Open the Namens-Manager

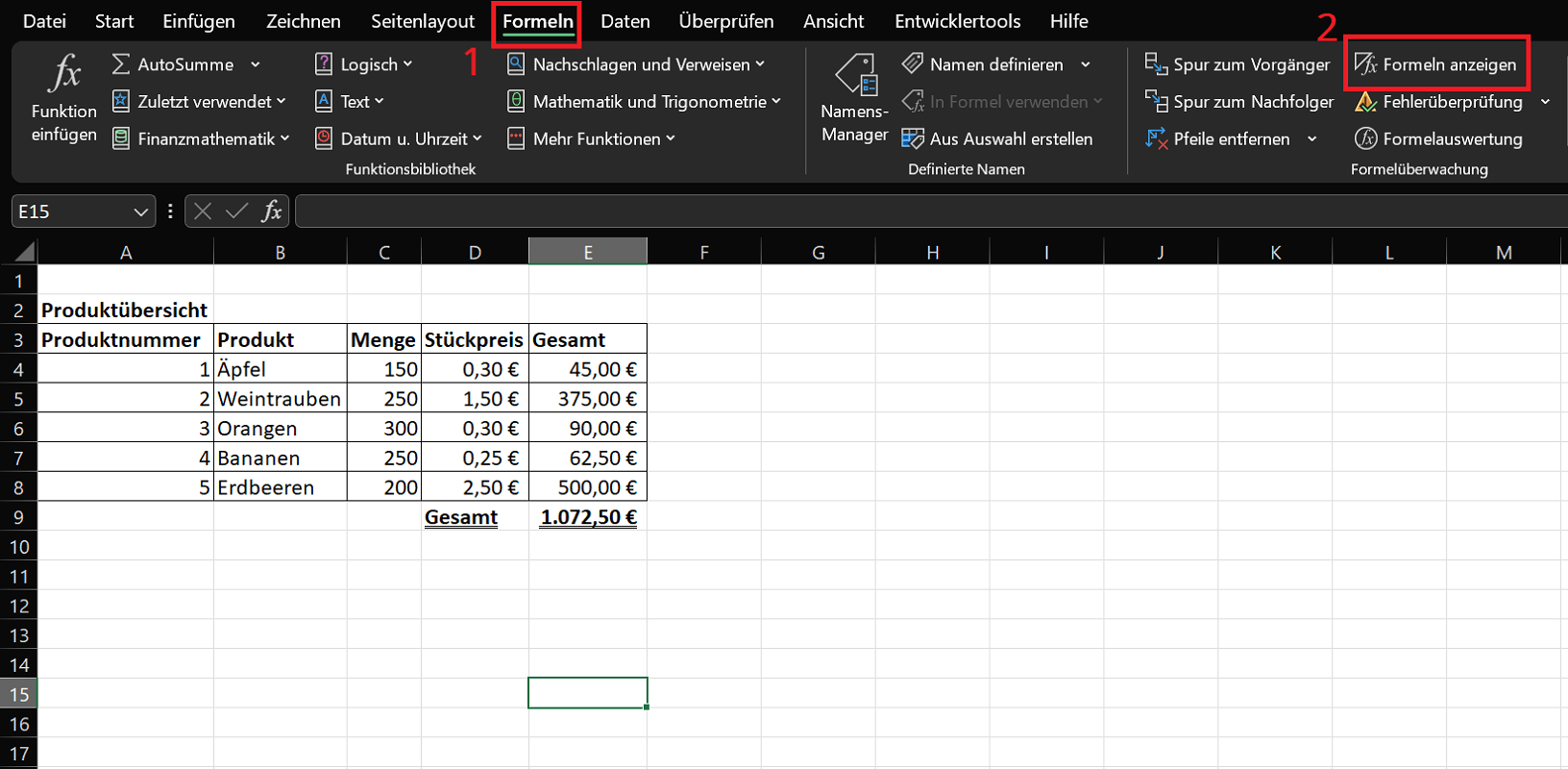click(854, 99)
